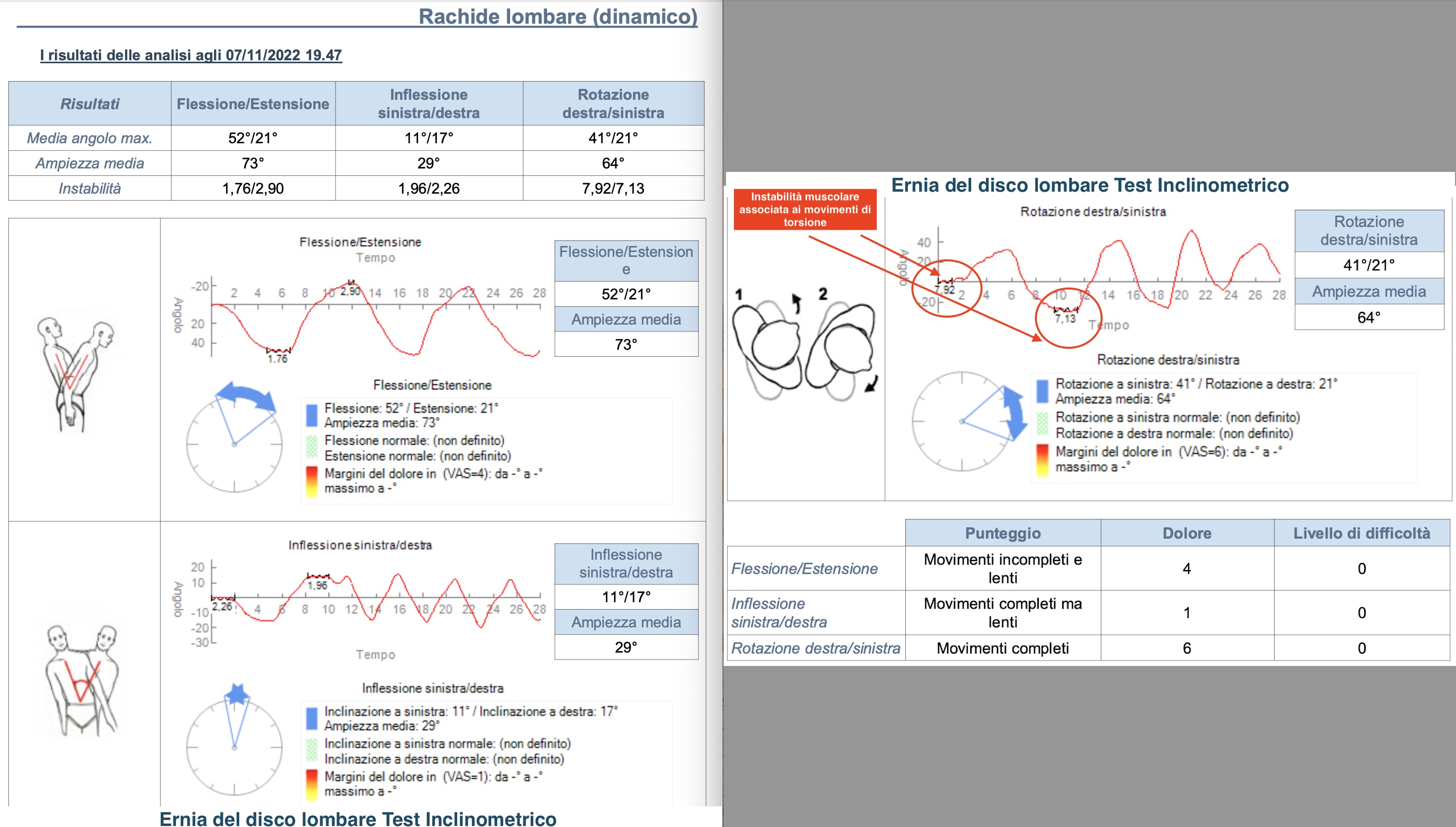The height and width of the screenshot is (827, 1456).
Task: Select the '41°/21°' cell in Media angolo max row
Action: pos(613,138)
